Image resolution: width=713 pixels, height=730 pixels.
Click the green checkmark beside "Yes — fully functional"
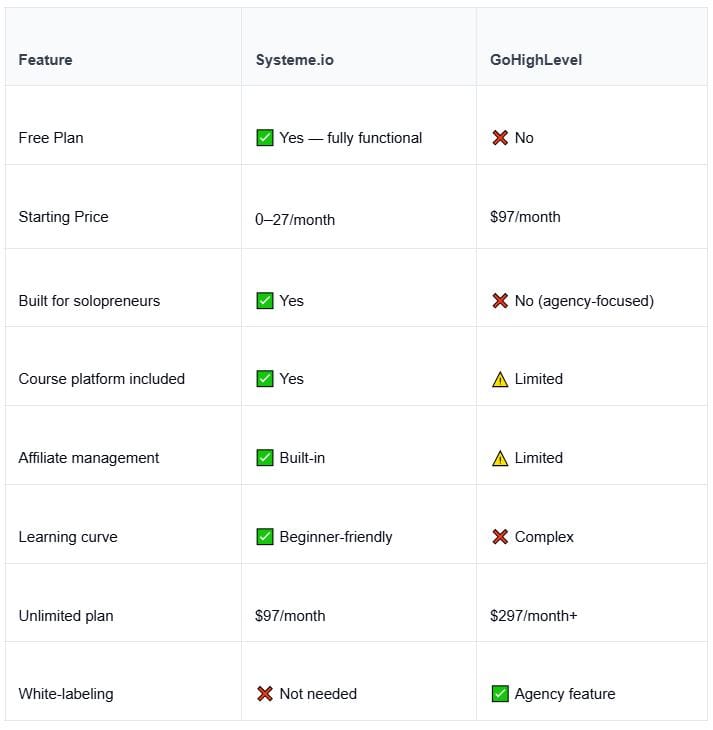pos(265,138)
